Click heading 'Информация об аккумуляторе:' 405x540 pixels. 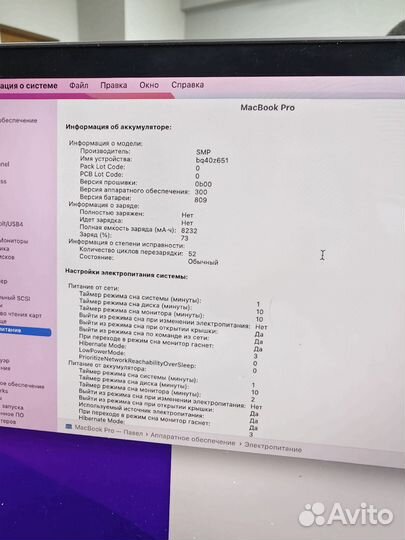pos(118,127)
